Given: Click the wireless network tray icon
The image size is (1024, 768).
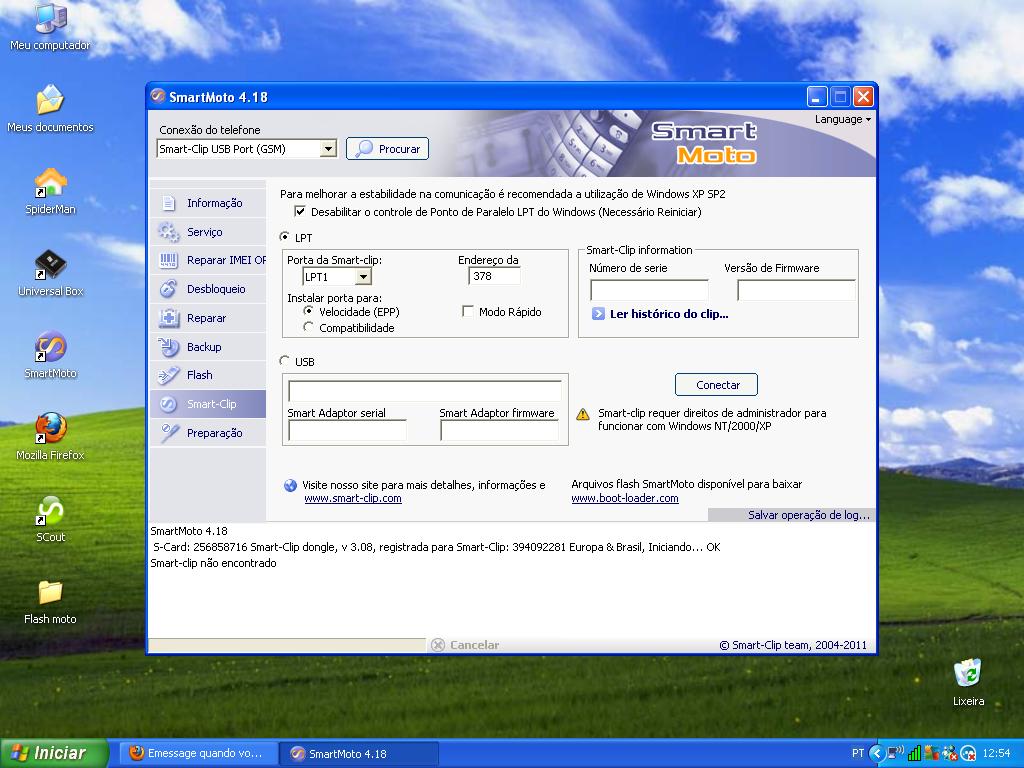Looking at the screenshot, I should tap(896, 753).
